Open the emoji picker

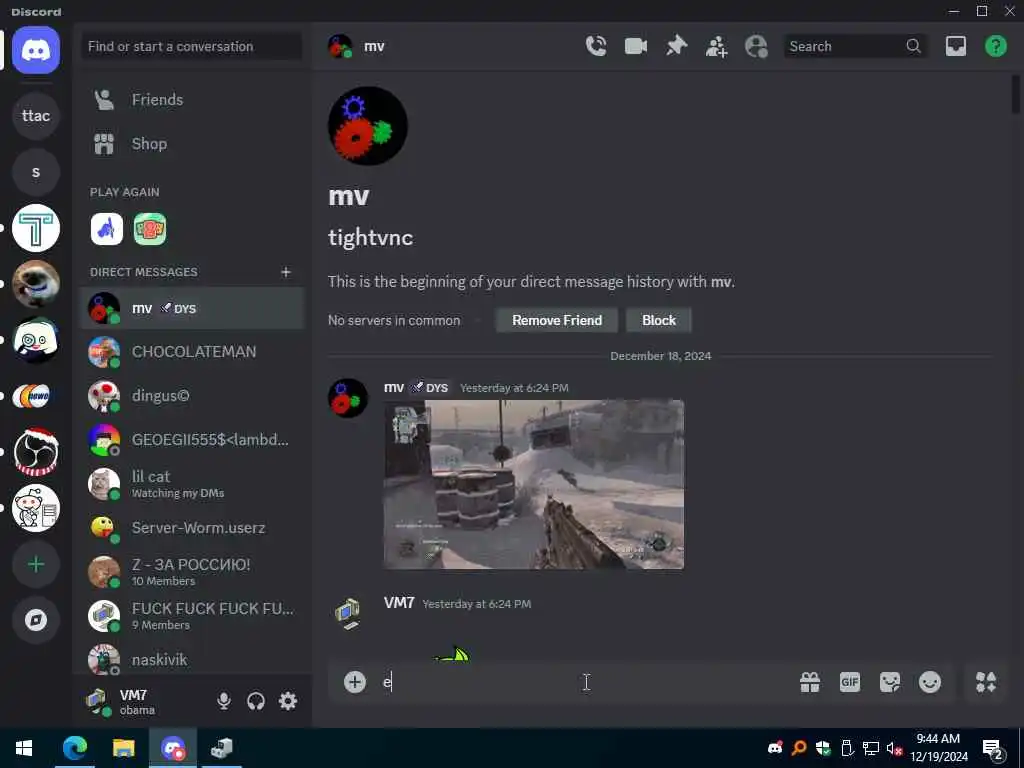click(930, 682)
